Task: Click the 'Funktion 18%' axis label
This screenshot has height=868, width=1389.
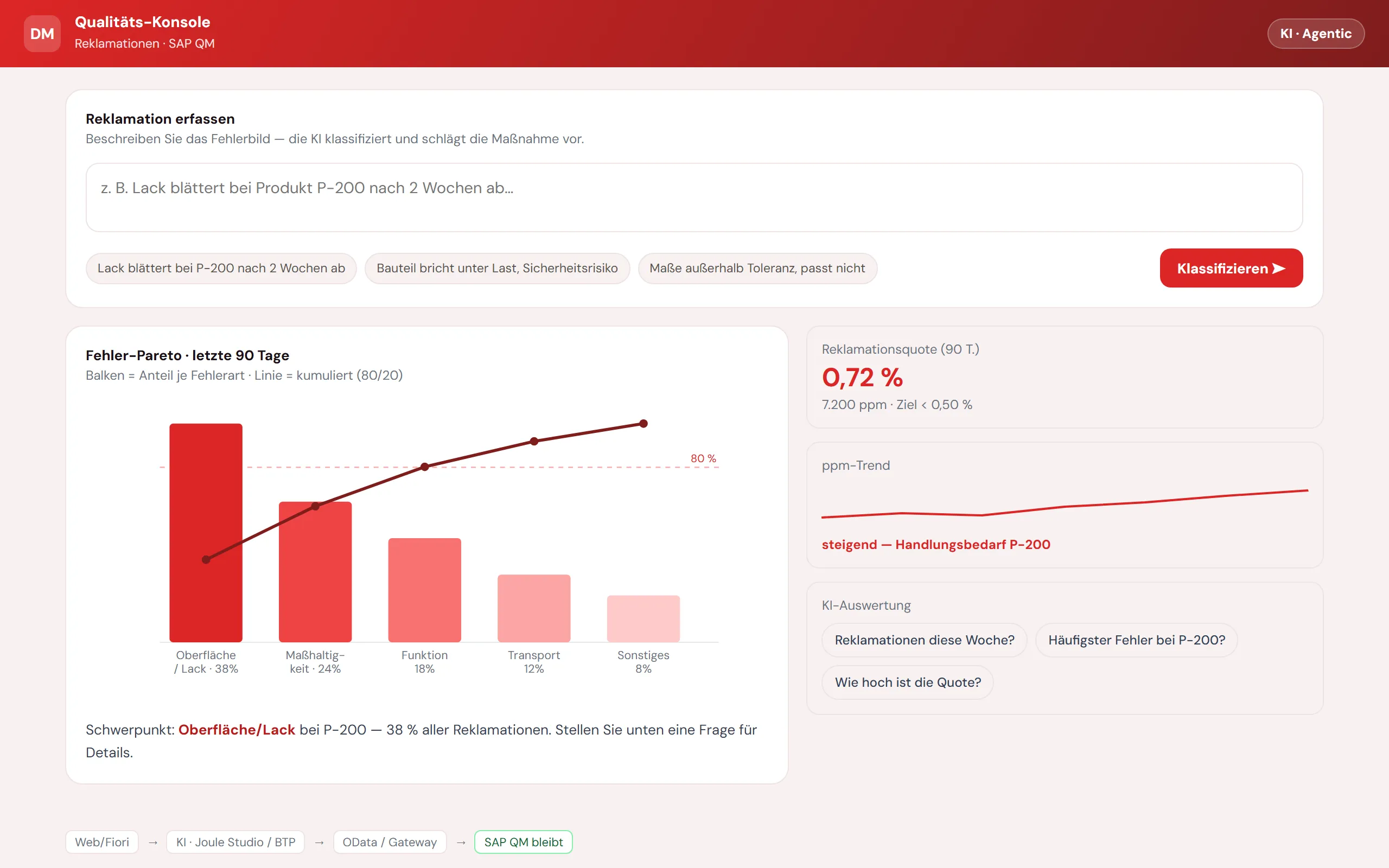Action: coord(425,662)
